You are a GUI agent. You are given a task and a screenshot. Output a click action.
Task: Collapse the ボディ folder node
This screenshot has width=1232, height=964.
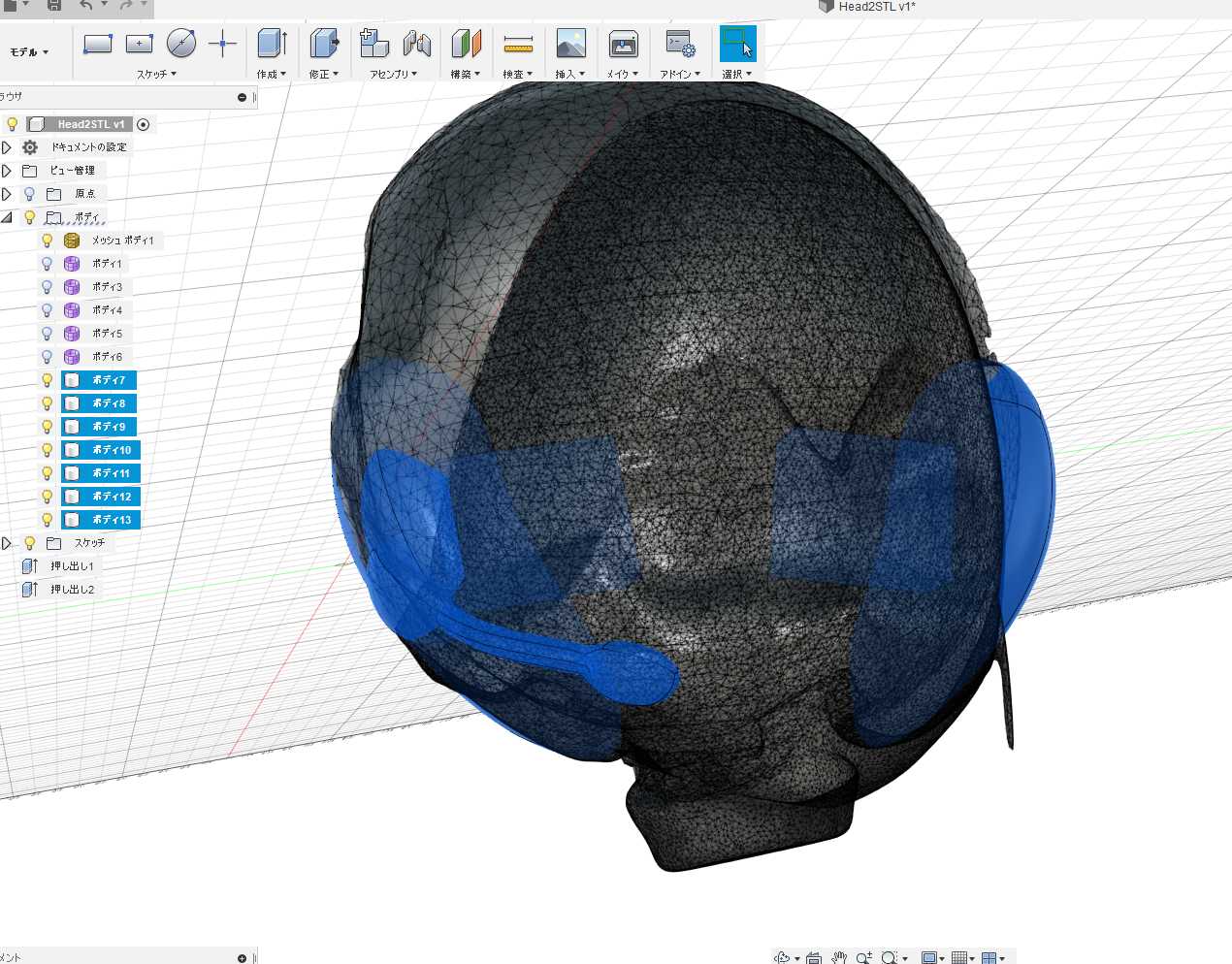point(7,217)
